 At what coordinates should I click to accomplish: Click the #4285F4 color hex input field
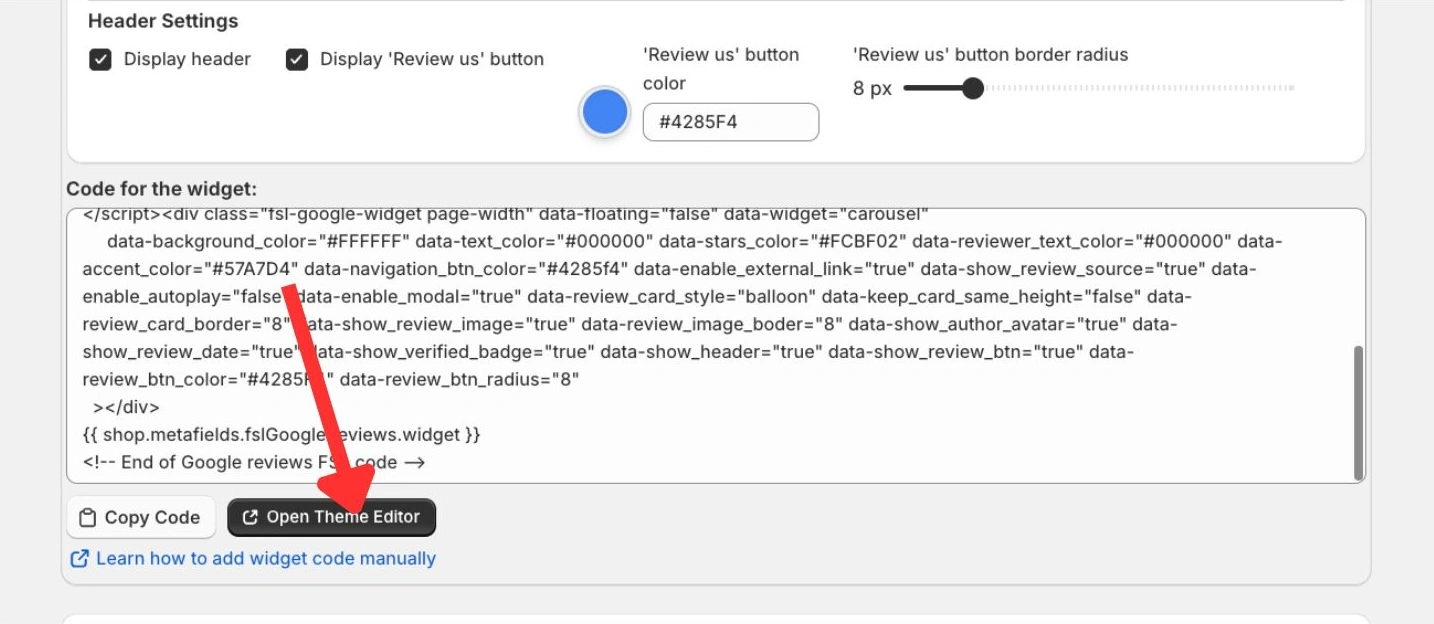click(731, 122)
